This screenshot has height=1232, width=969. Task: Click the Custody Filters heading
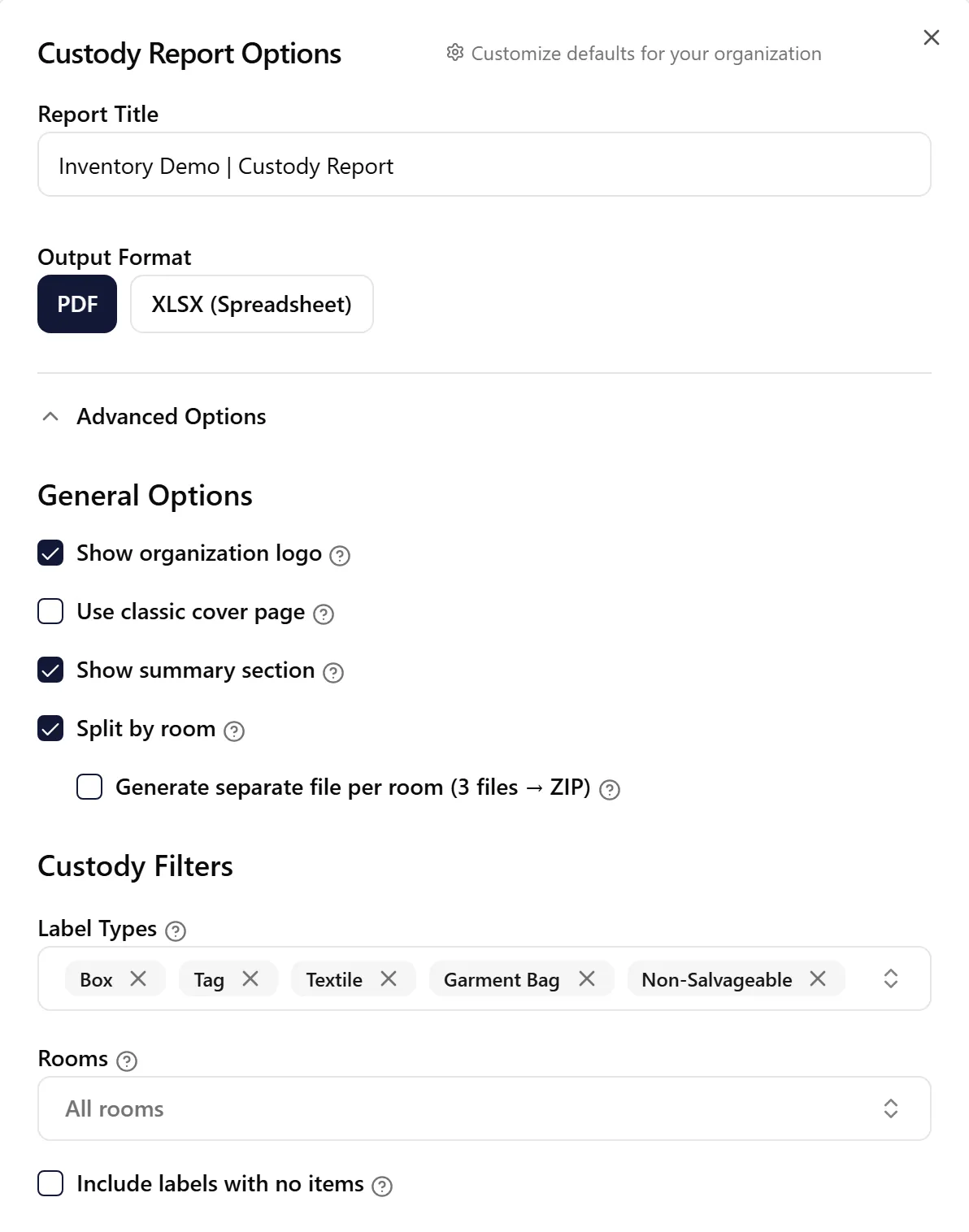tap(136, 866)
